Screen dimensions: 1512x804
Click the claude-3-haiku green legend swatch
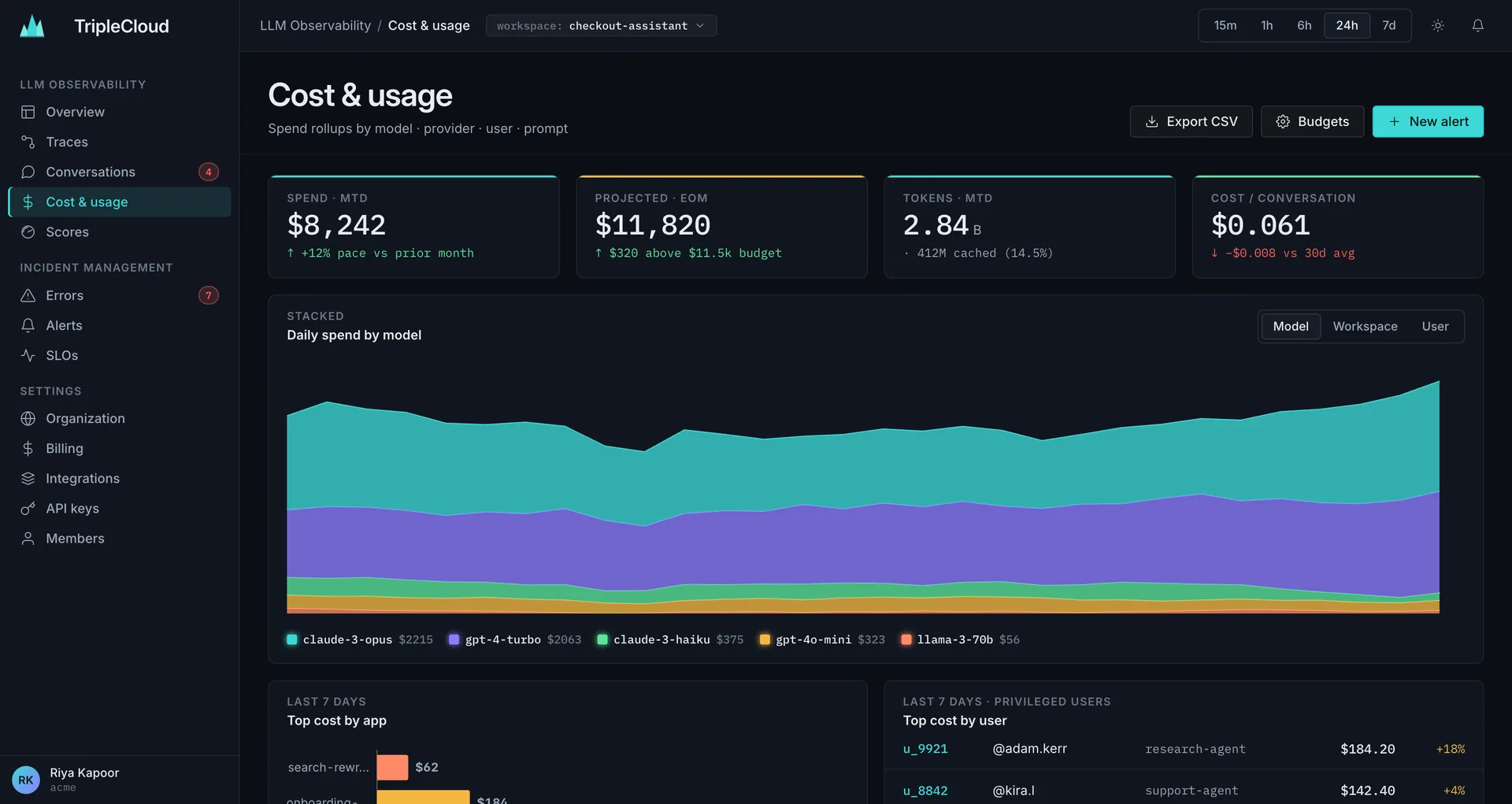coord(602,639)
